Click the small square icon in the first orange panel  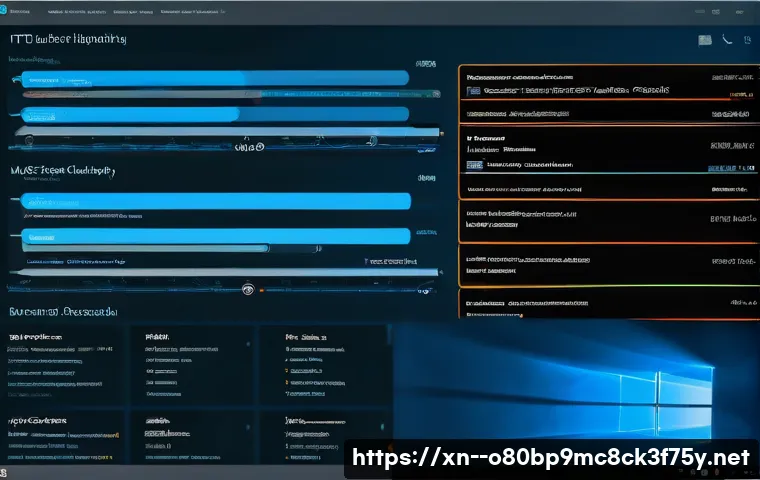click(474, 90)
